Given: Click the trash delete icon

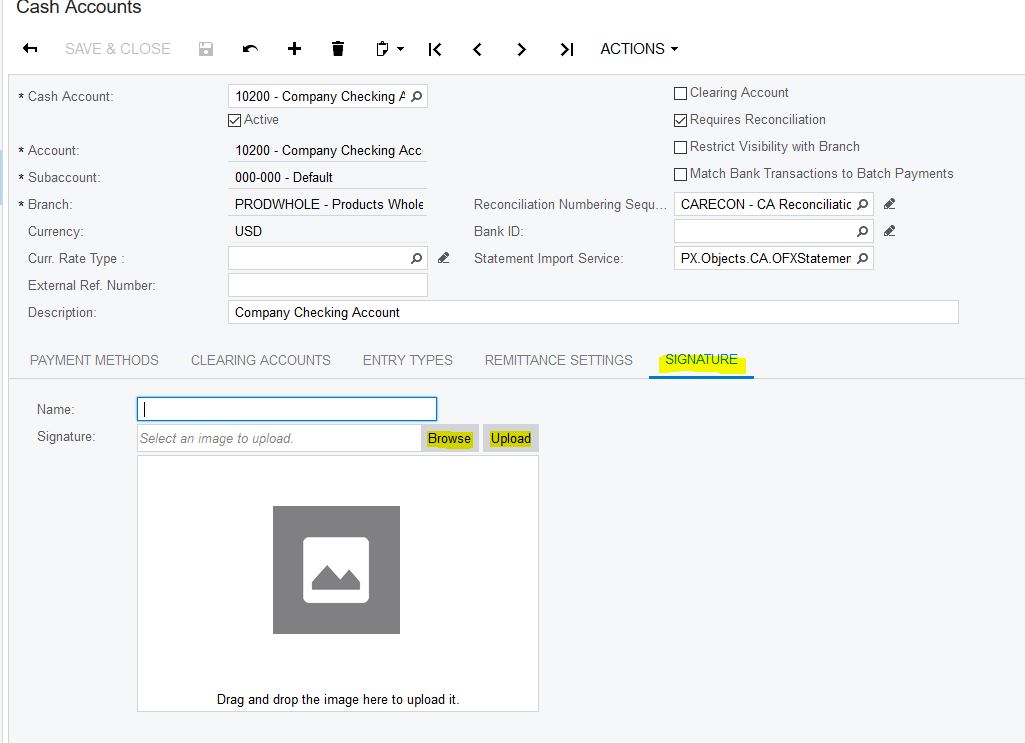Looking at the screenshot, I should click(338, 49).
